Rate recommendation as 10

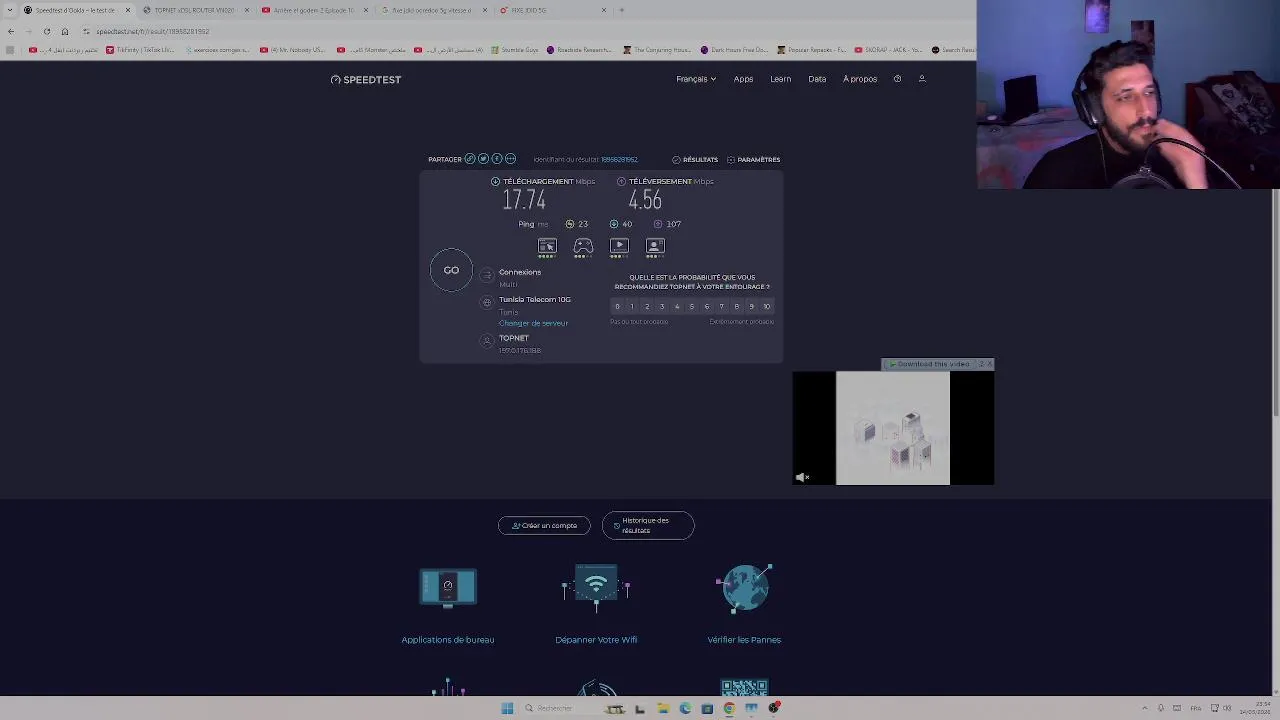(x=767, y=307)
